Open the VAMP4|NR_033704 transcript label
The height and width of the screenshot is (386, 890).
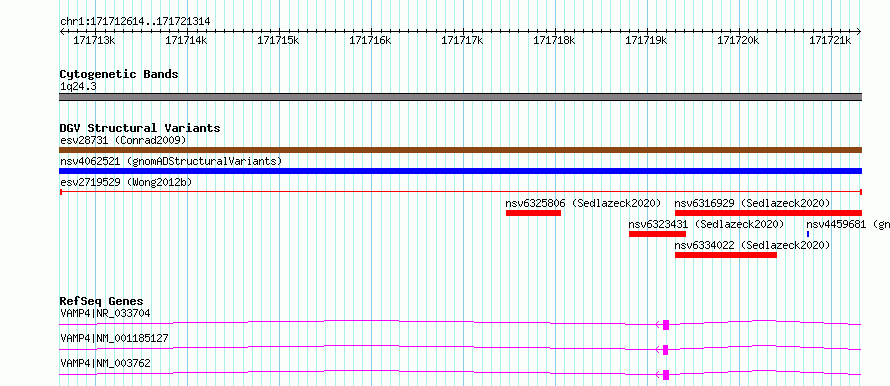tap(106, 313)
